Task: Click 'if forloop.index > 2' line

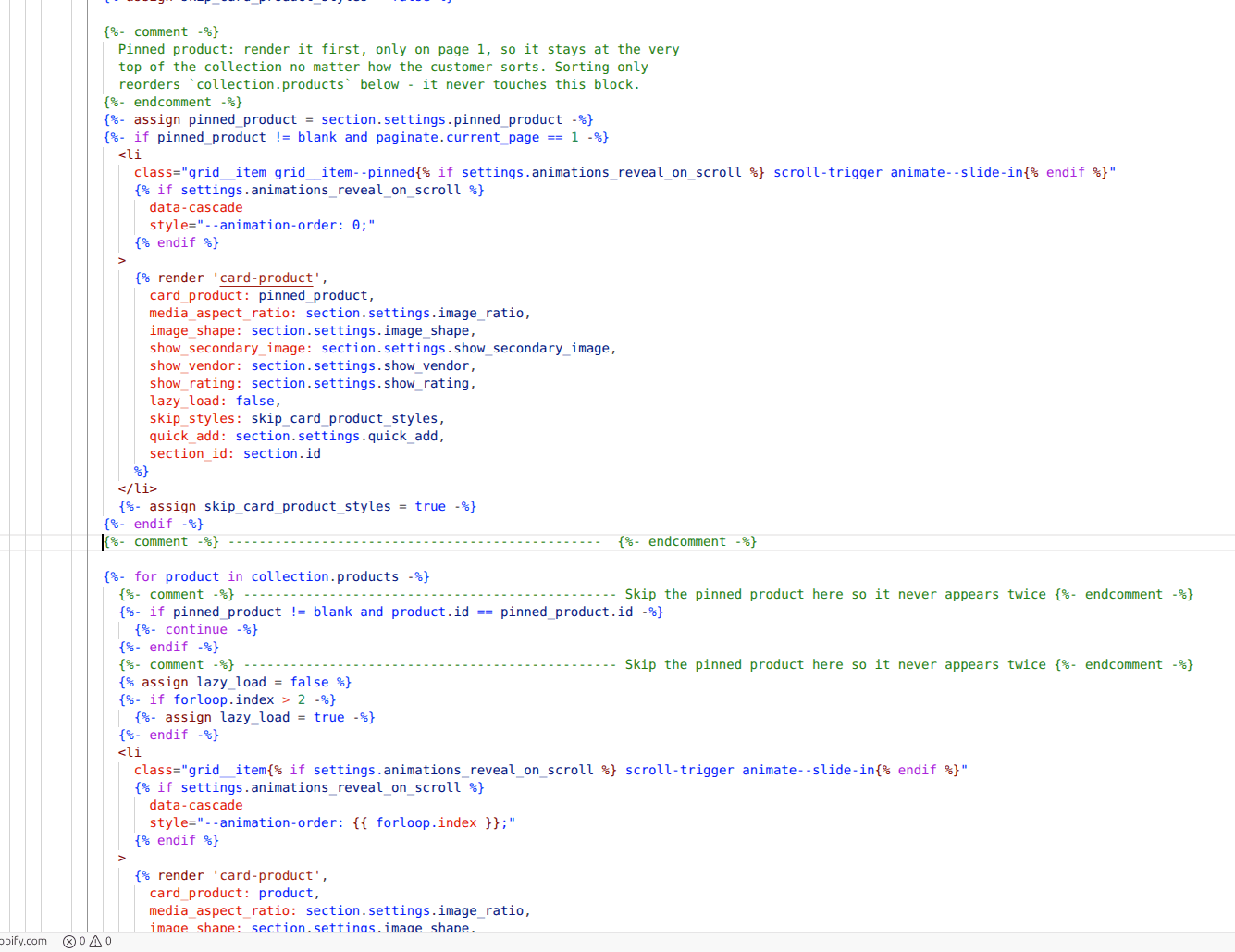Action: click(227, 699)
